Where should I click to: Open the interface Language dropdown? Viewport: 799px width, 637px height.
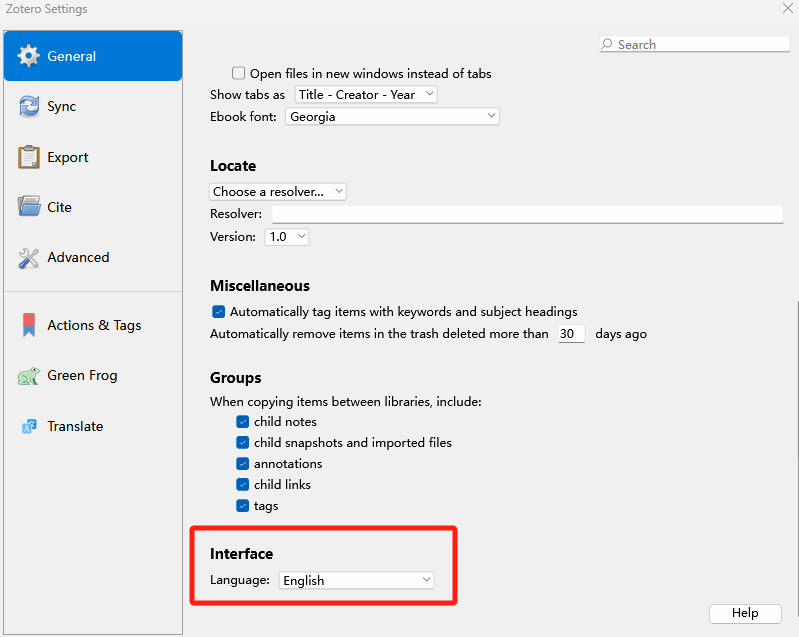356,580
